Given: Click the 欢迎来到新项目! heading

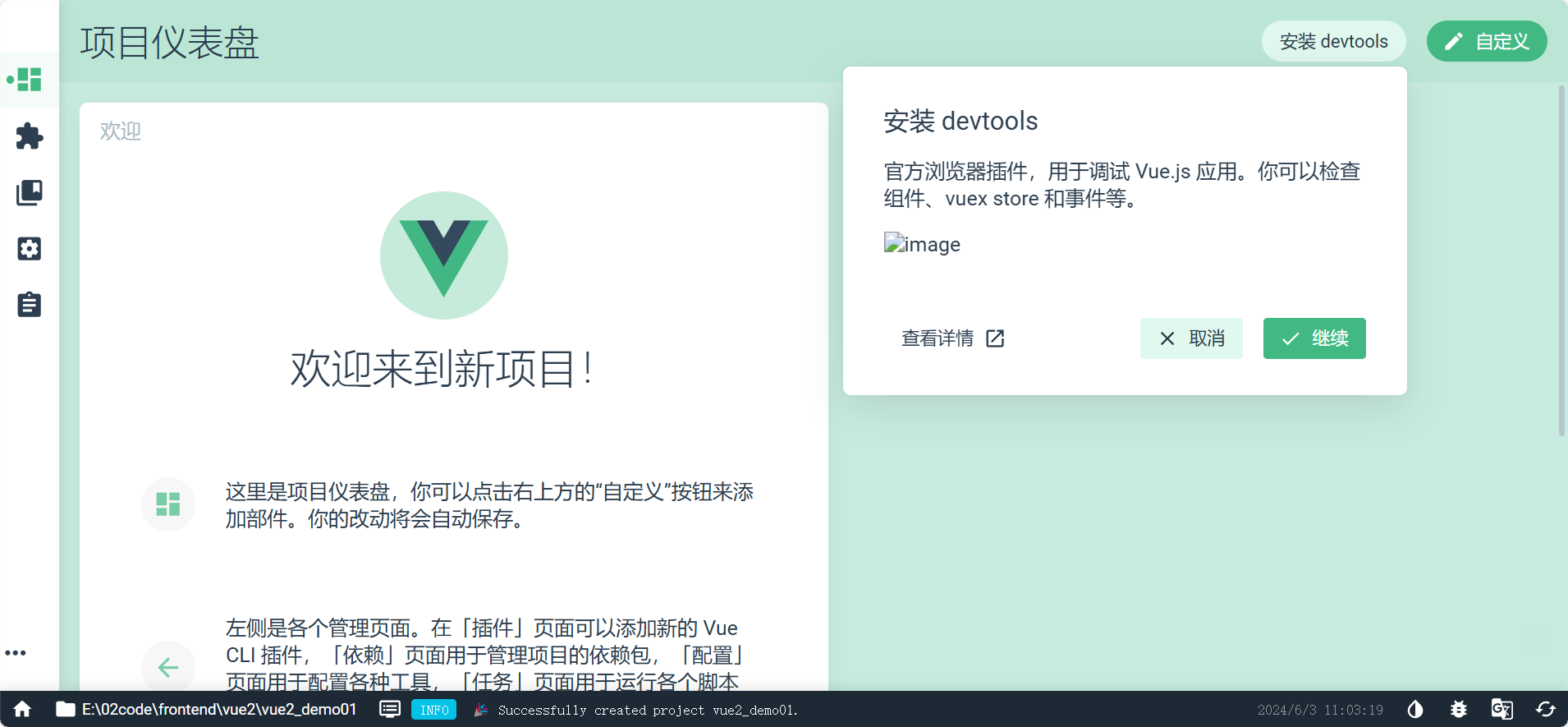Looking at the screenshot, I should pyautogui.click(x=442, y=369).
